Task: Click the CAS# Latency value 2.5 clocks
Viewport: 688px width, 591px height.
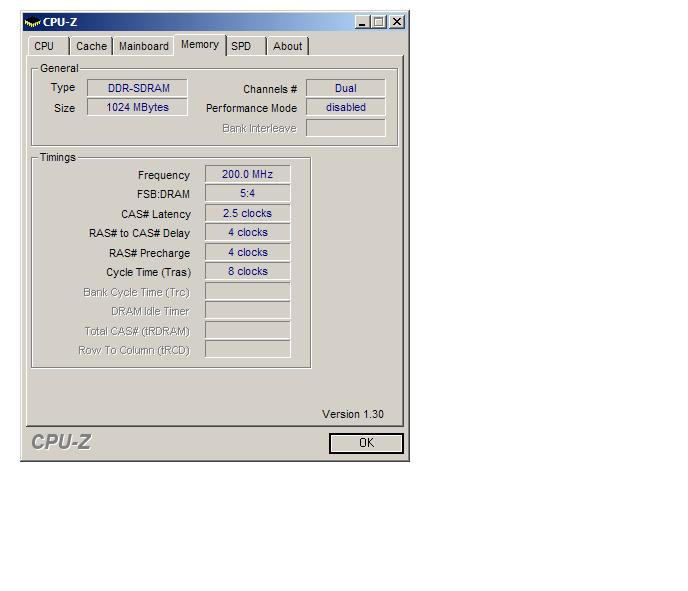Action: click(x=247, y=213)
